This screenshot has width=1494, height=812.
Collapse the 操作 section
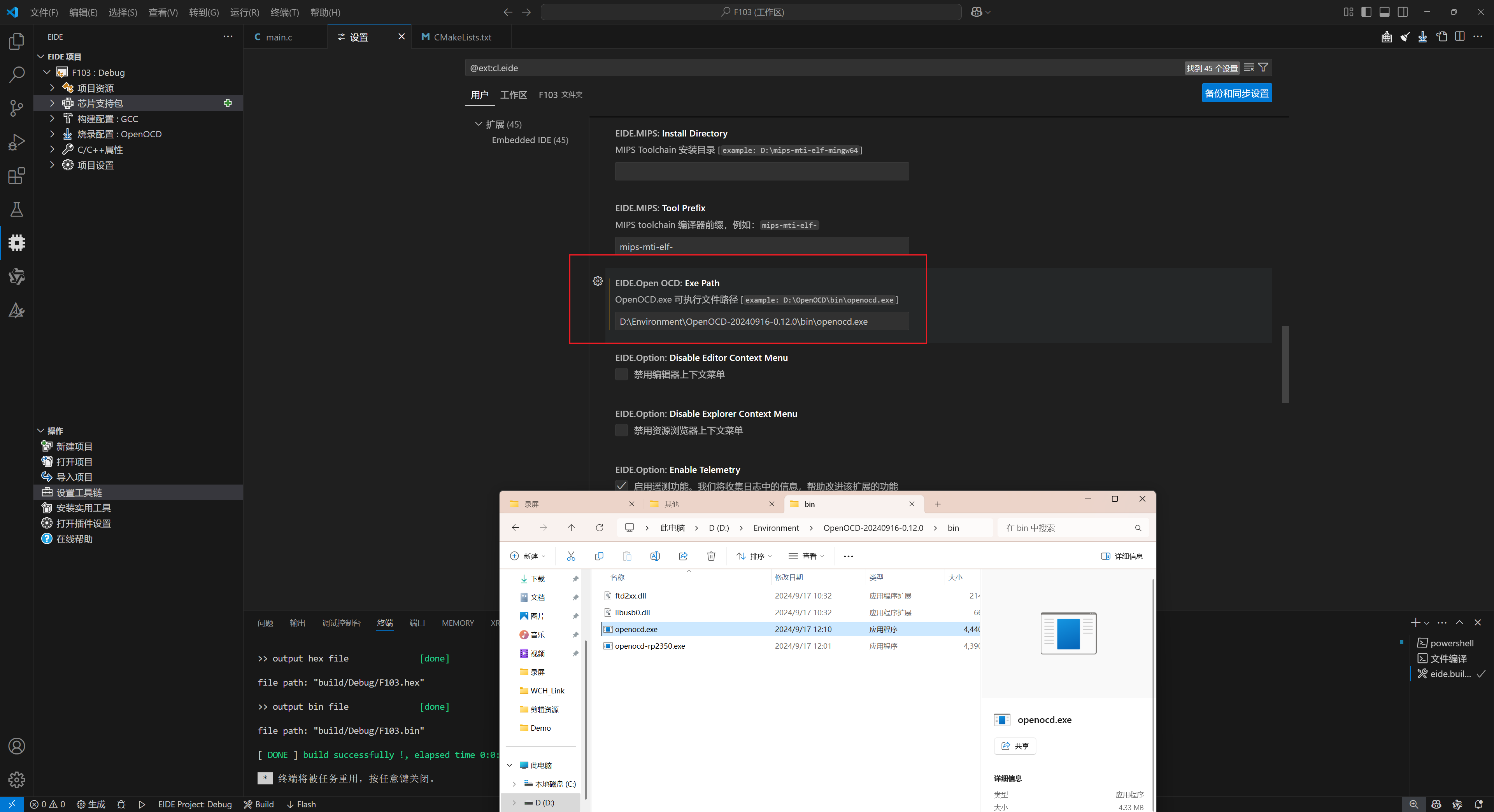coord(40,430)
